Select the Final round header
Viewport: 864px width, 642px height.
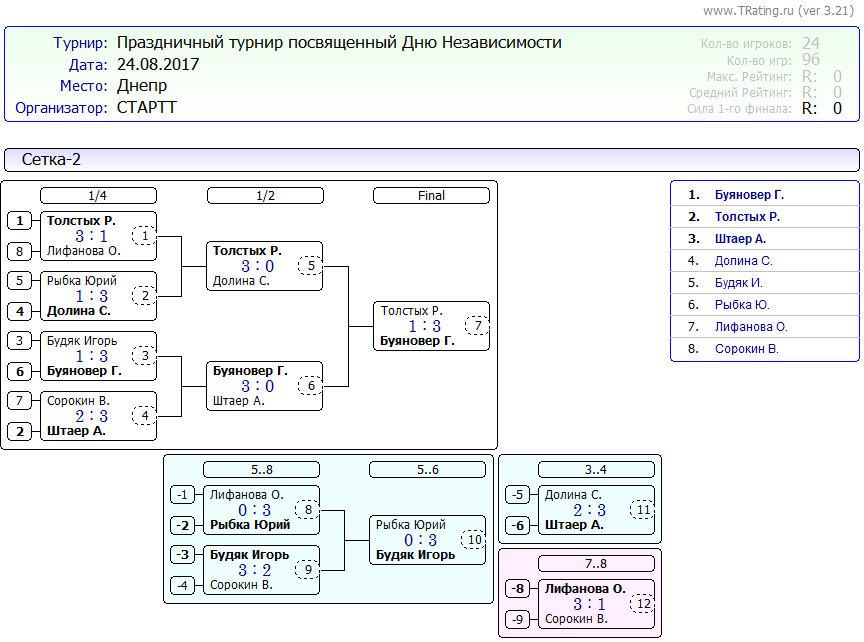(431, 196)
